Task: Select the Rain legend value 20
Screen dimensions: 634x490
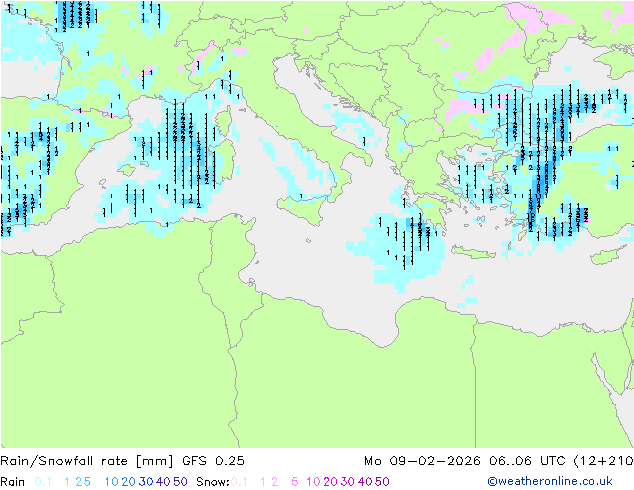Action: coord(129,482)
